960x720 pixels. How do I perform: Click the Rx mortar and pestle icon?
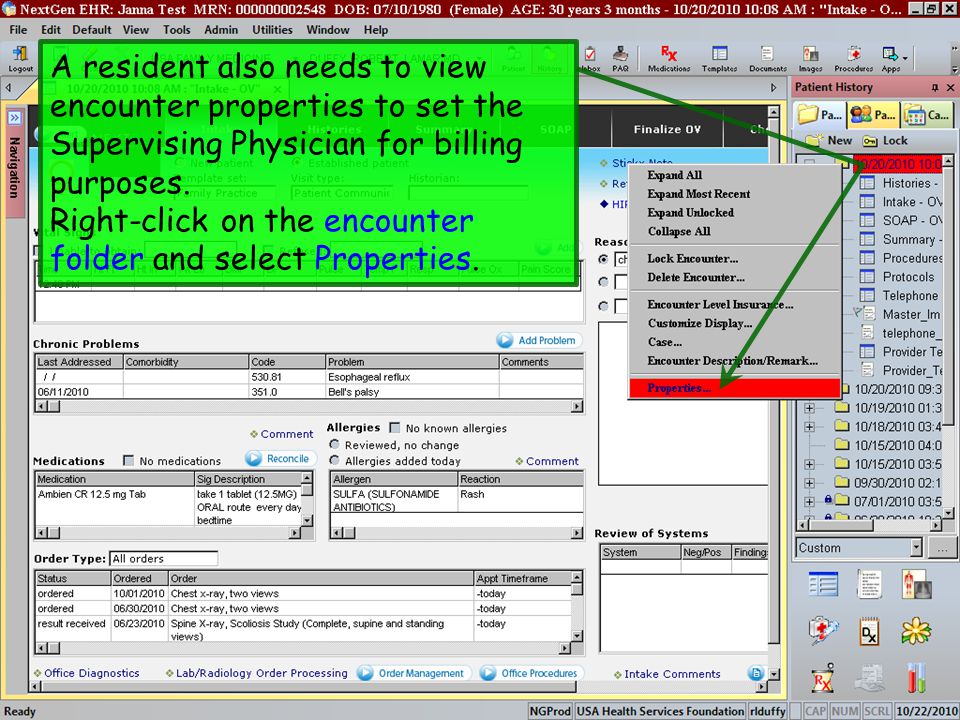tap(823, 678)
